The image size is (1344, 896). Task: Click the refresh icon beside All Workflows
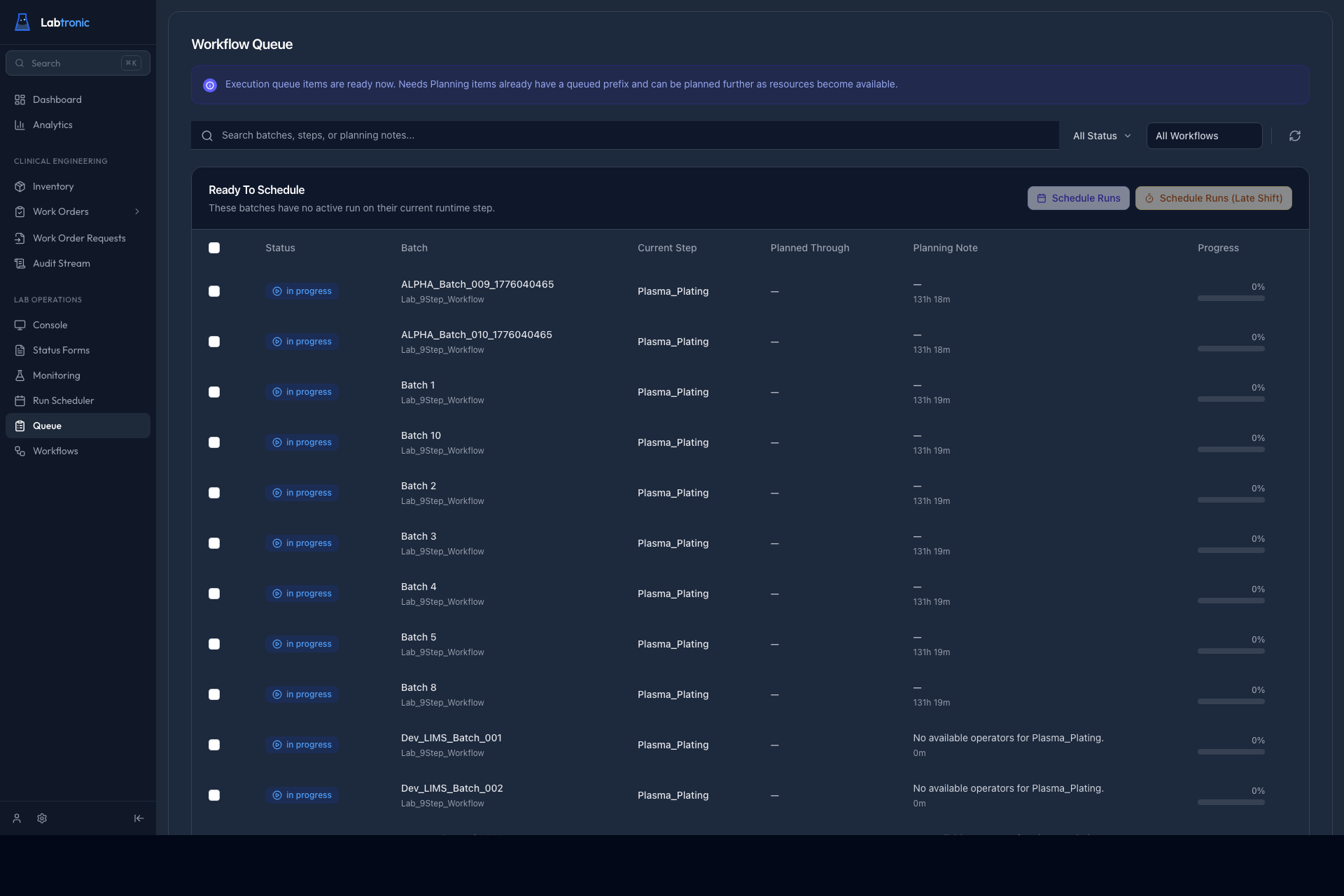(1294, 135)
